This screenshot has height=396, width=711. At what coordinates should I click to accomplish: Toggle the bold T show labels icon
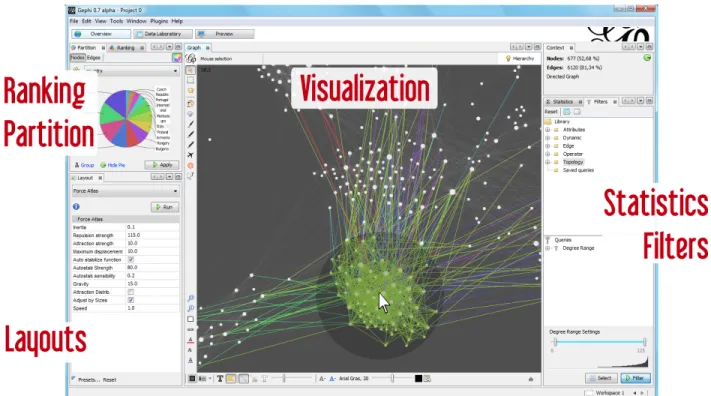pyautogui.click(x=220, y=378)
